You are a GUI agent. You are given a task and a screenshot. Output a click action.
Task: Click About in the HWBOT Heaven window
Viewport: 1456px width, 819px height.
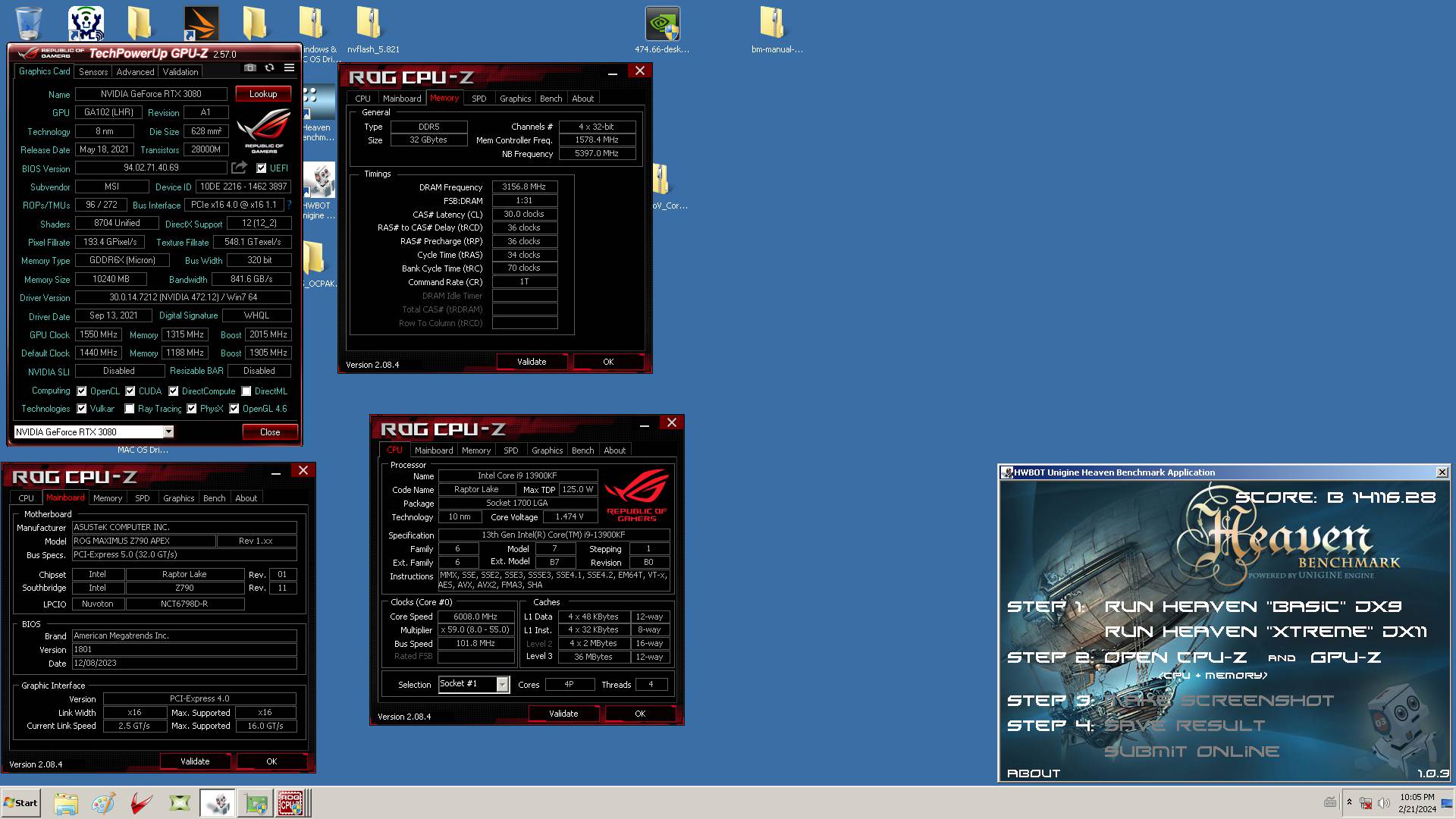[1033, 773]
